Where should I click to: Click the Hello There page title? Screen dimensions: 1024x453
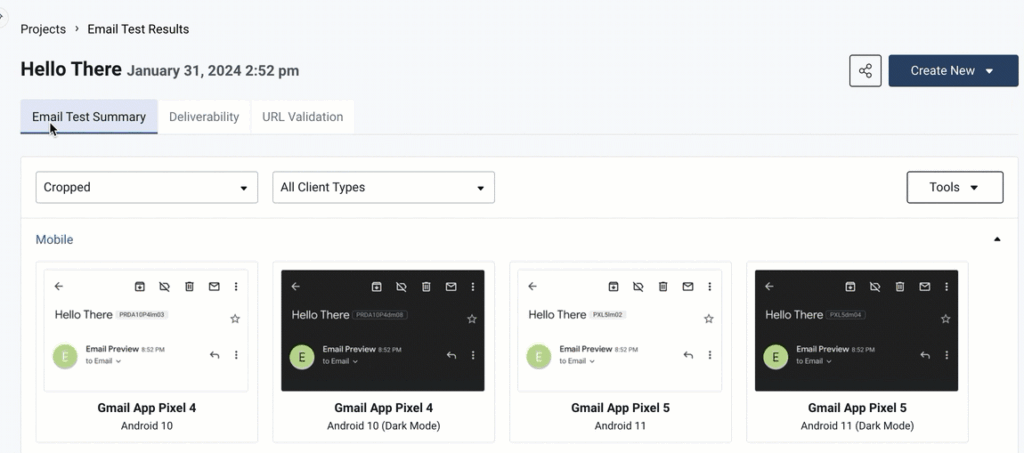point(71,69)
